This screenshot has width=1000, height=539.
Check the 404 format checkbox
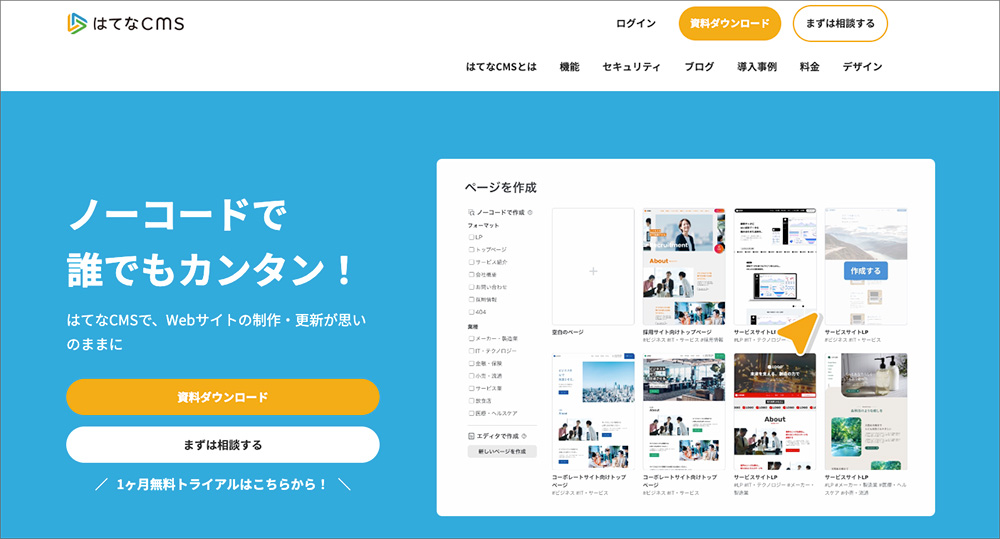point(471,312)
